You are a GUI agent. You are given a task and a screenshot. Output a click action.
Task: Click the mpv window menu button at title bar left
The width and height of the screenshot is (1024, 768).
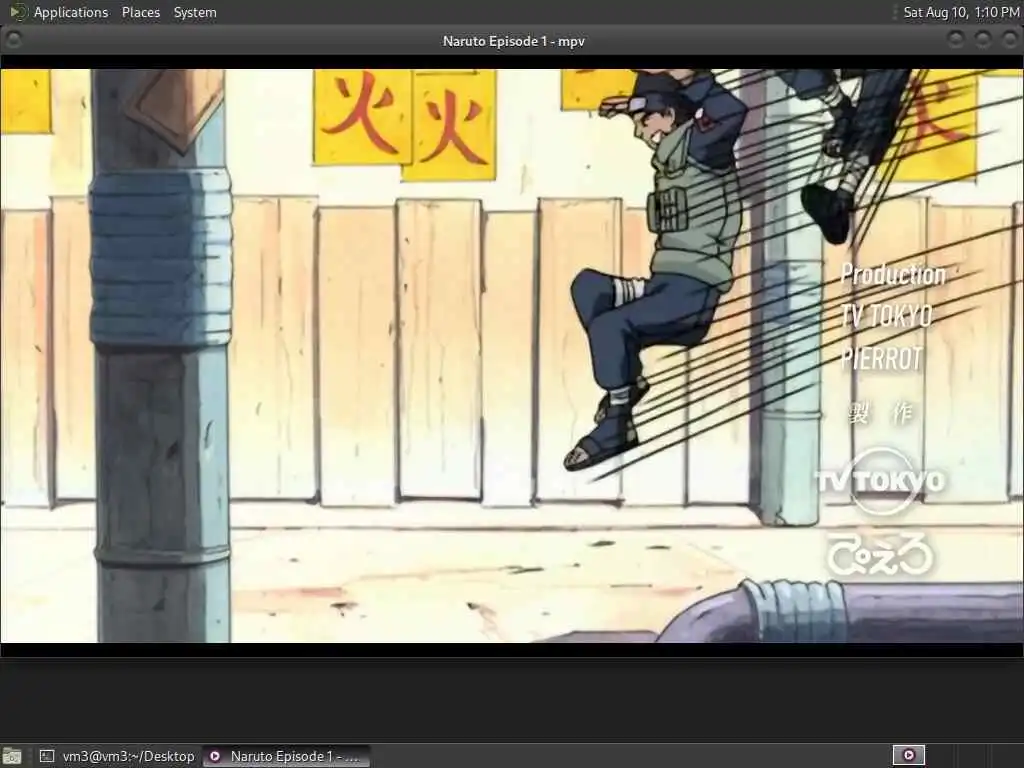[13, 40]
